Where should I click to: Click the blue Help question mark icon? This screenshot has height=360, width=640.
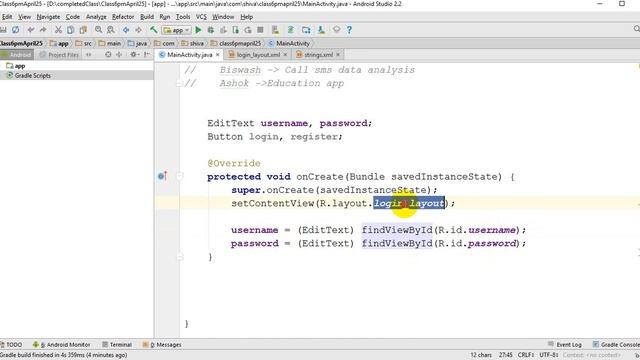coord(349,30)
